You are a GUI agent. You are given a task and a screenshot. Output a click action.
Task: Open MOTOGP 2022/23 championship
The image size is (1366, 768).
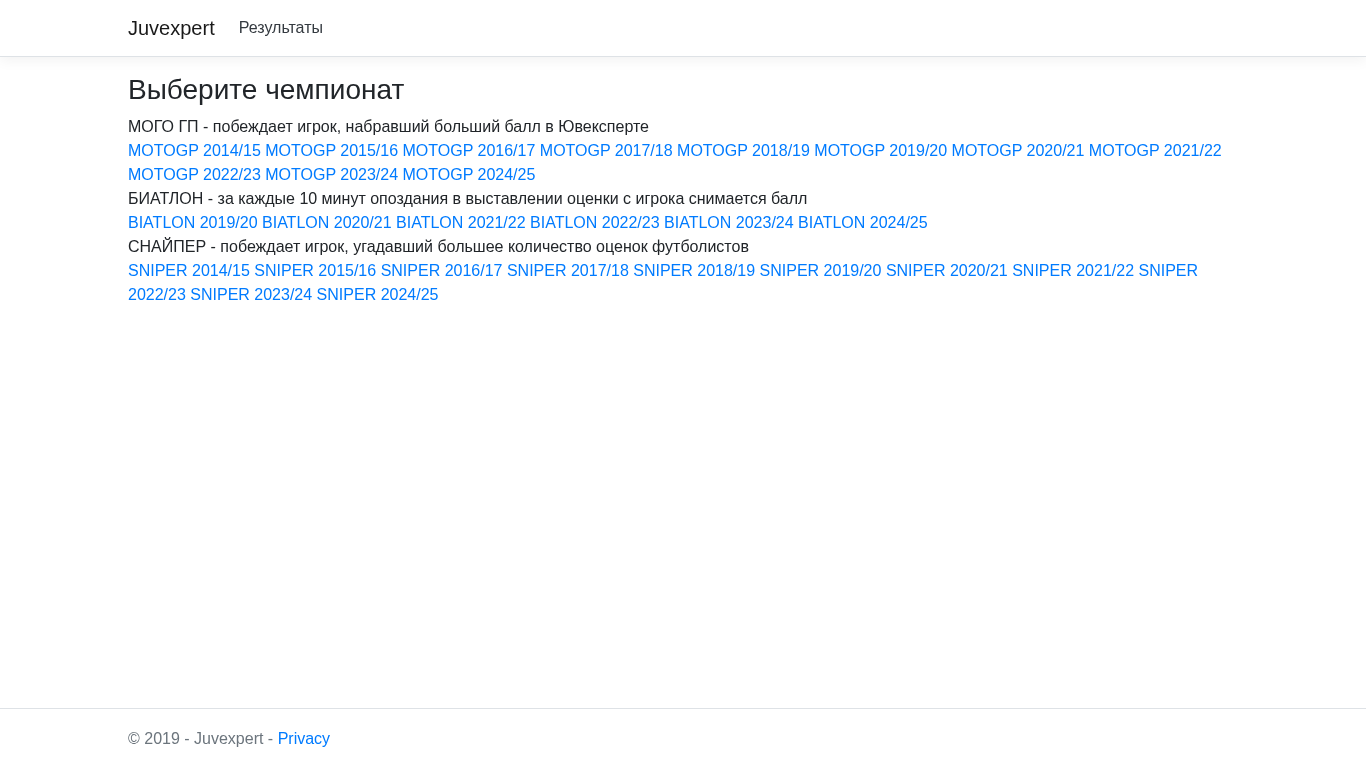194,175
